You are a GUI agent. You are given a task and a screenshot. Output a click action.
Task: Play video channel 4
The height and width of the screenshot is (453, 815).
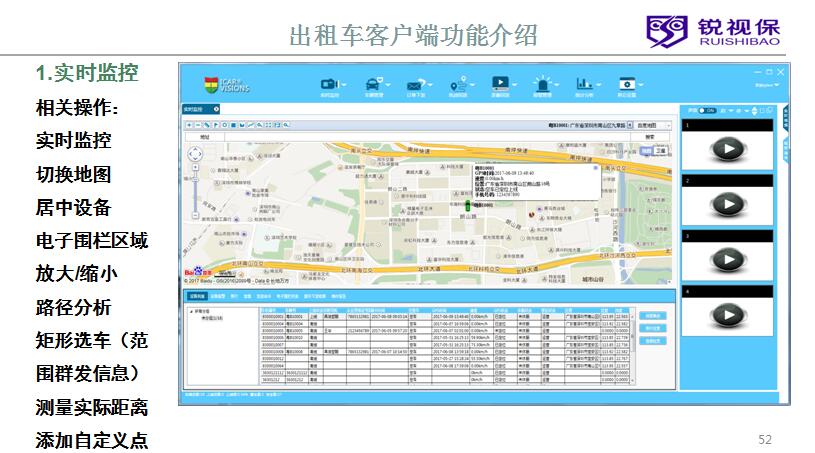[x=727, y=315]
